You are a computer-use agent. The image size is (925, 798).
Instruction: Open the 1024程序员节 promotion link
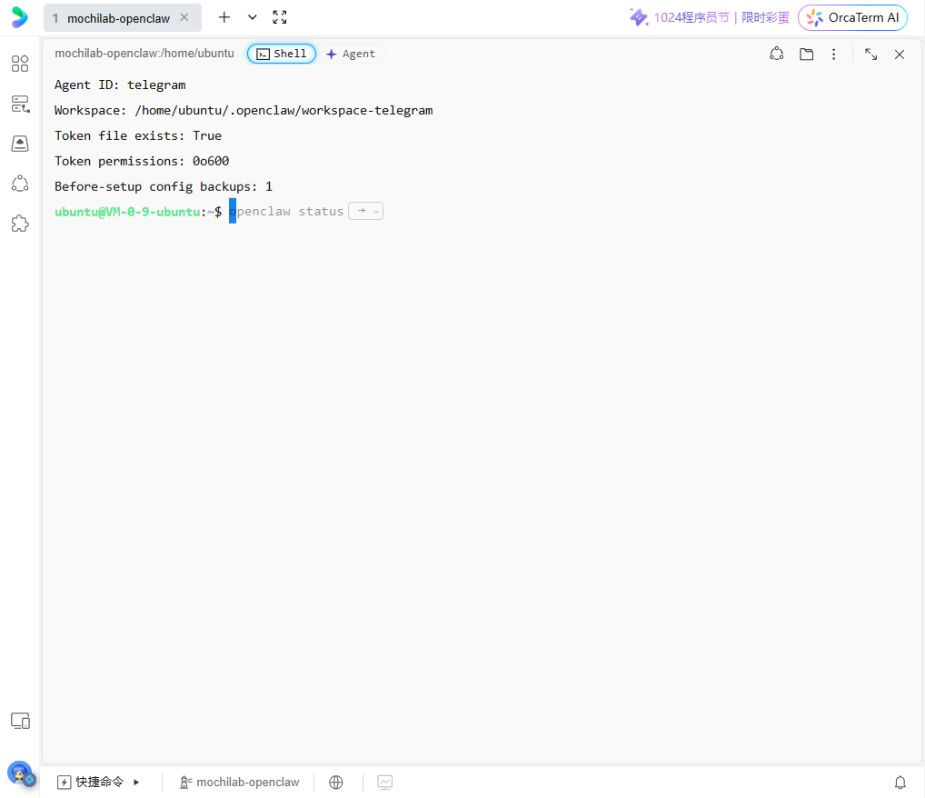point(709,18)
